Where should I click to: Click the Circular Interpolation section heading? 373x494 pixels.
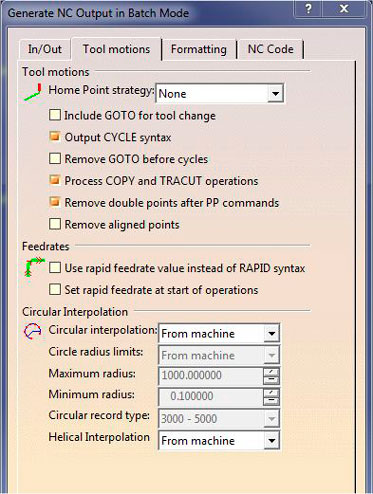click(x=75, y=312)
